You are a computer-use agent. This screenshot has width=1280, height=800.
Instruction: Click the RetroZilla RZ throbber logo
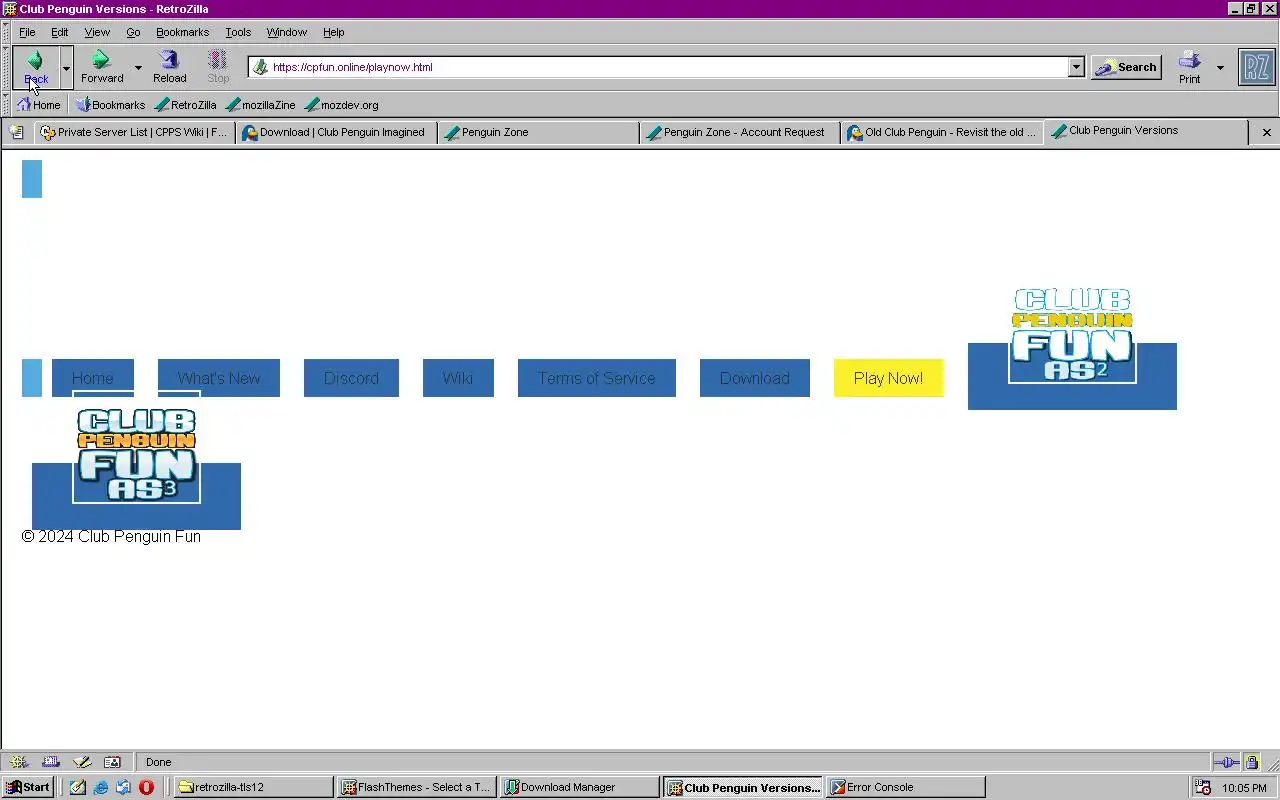[1257, 67]
